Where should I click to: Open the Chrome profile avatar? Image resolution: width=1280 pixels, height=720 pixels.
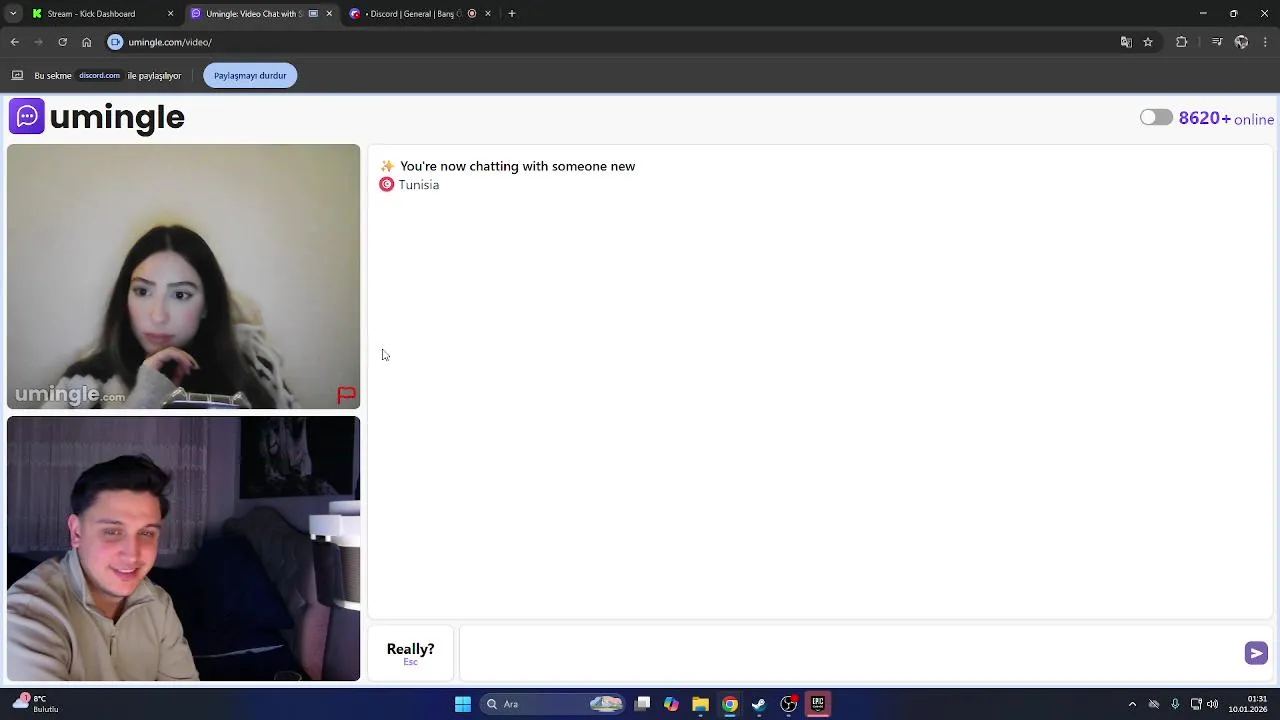1241,42
